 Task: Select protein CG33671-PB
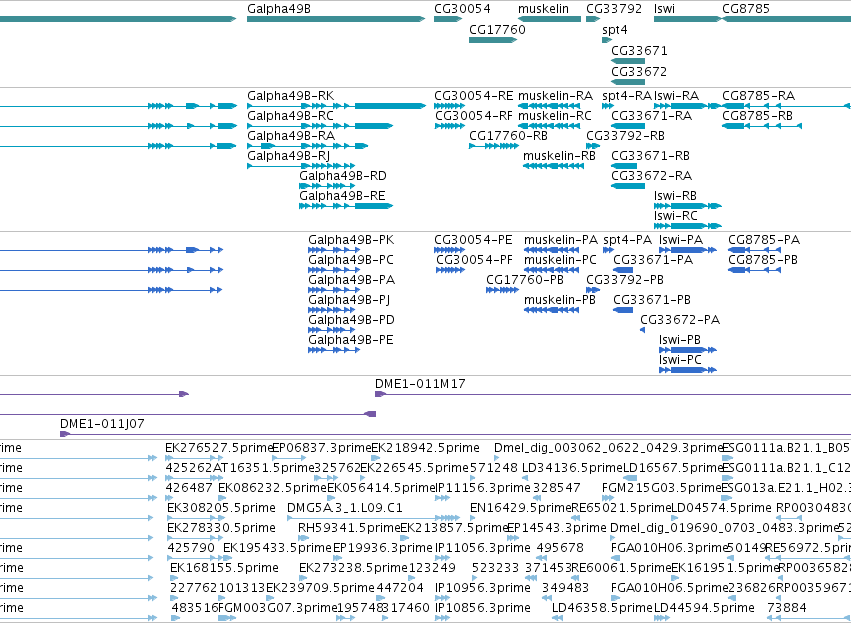point(623,310)
